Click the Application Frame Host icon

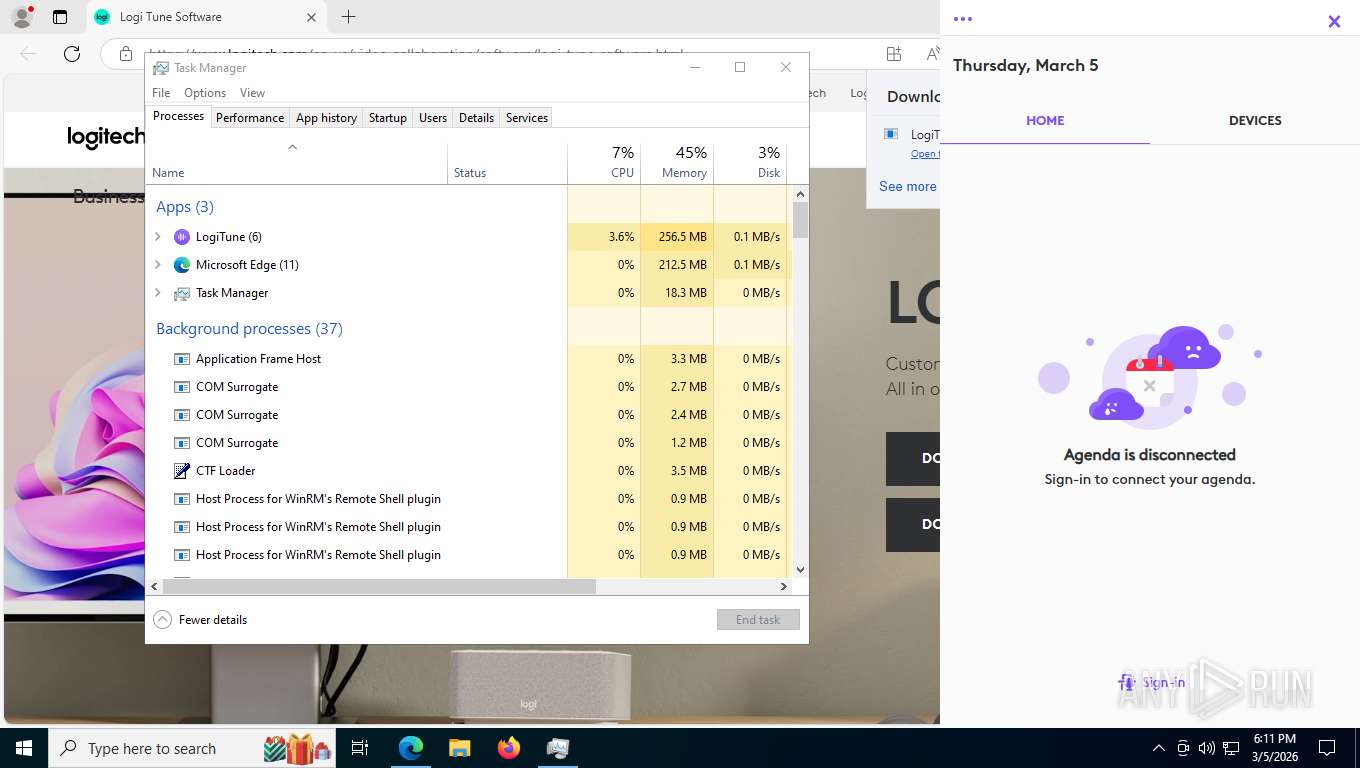(x=181, y=359)
